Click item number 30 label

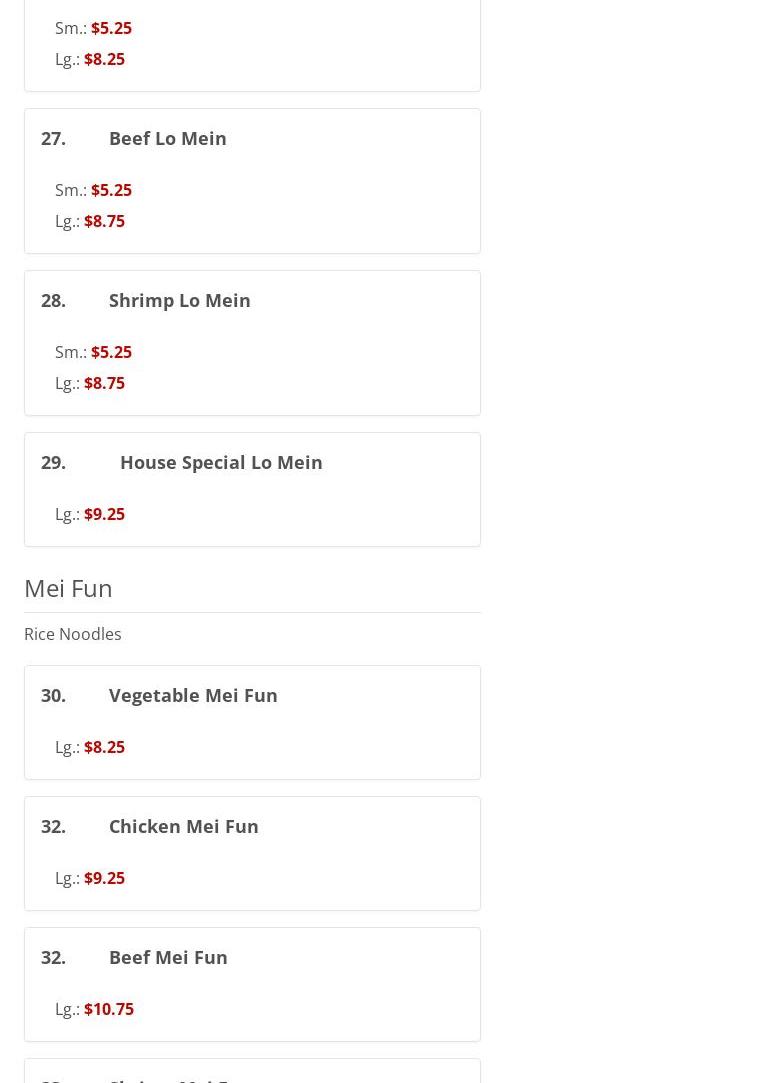pos(53,695)
